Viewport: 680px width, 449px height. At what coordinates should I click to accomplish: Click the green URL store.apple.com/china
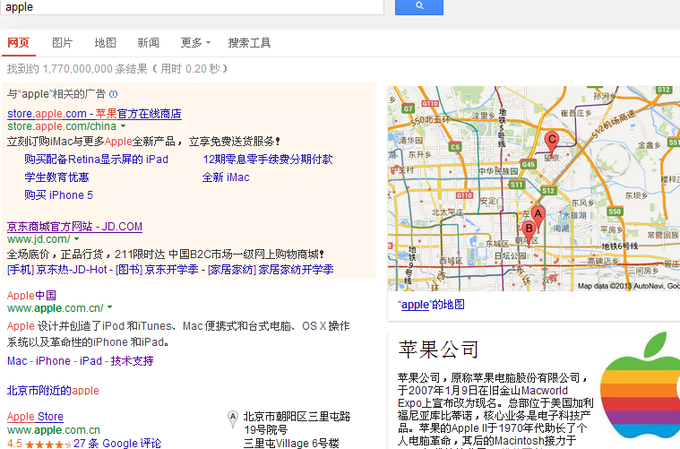62,126
